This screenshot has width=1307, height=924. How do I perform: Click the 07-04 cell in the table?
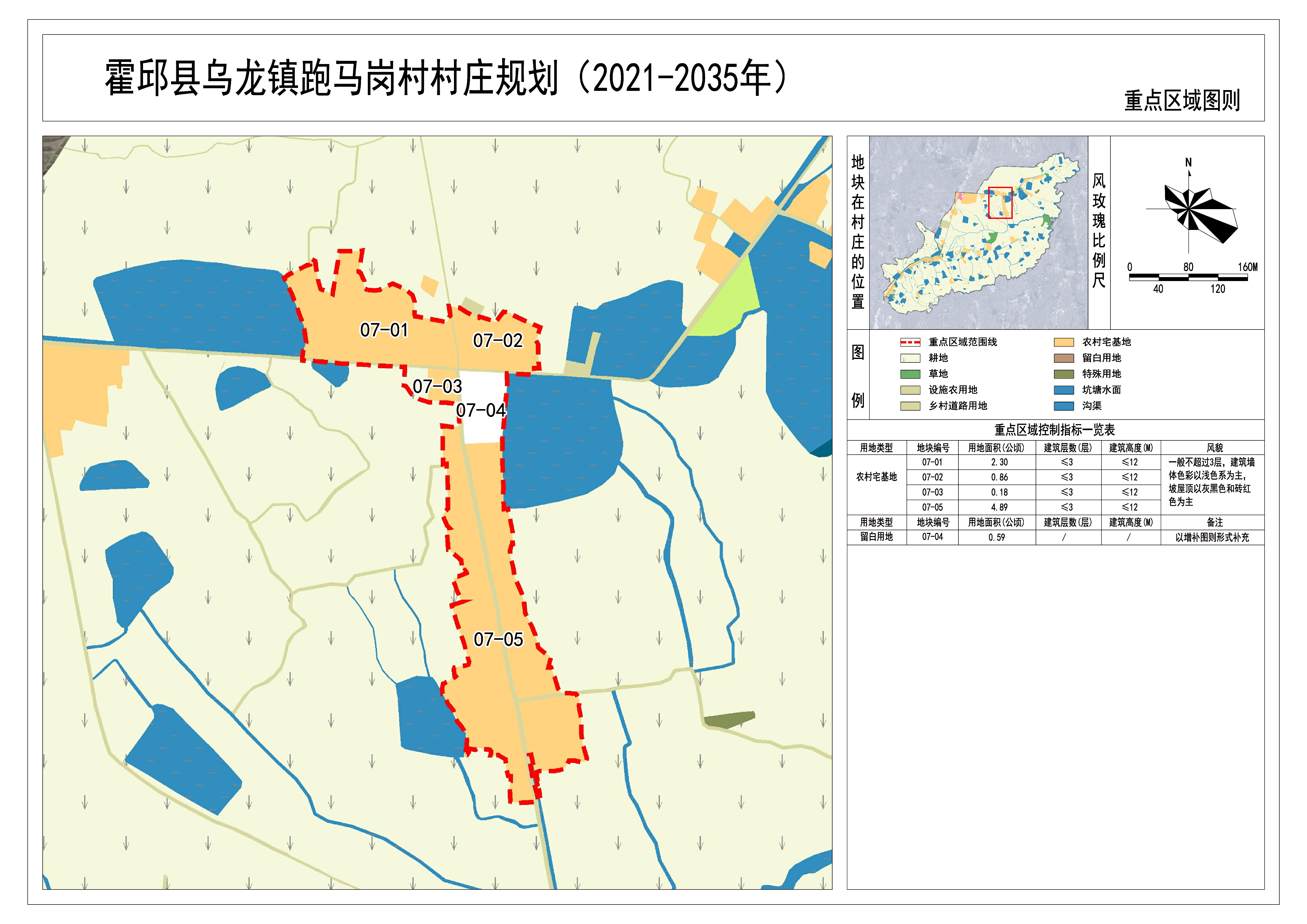932,537
